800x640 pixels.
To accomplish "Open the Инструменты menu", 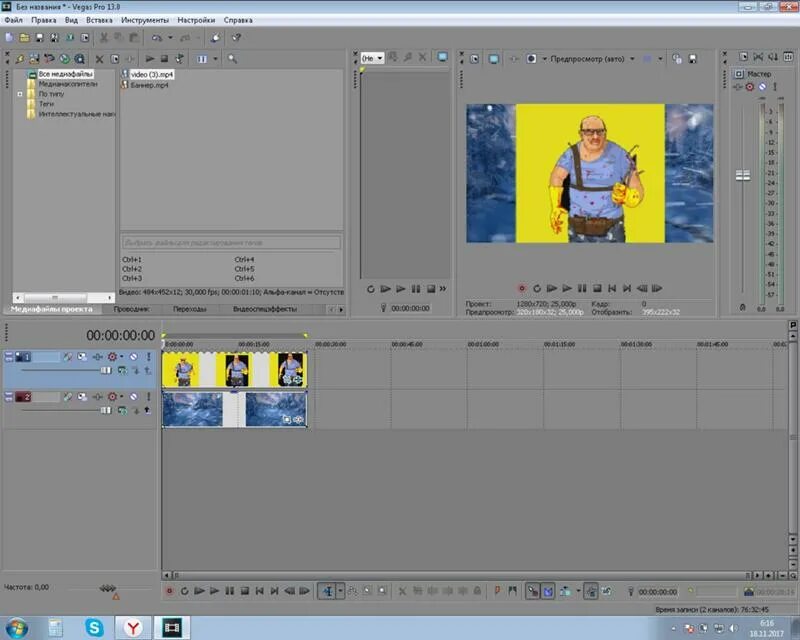I will [145, 20].
